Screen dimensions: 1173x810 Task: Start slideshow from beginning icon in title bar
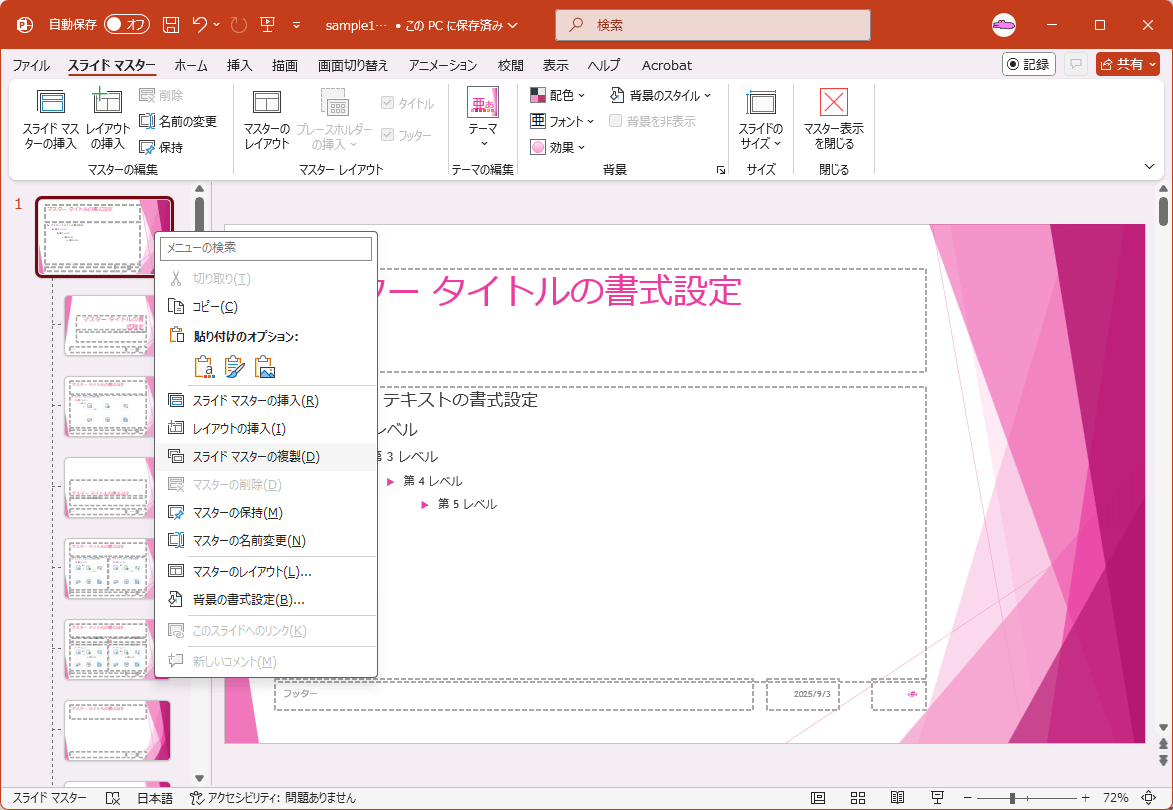click(268, 25)
